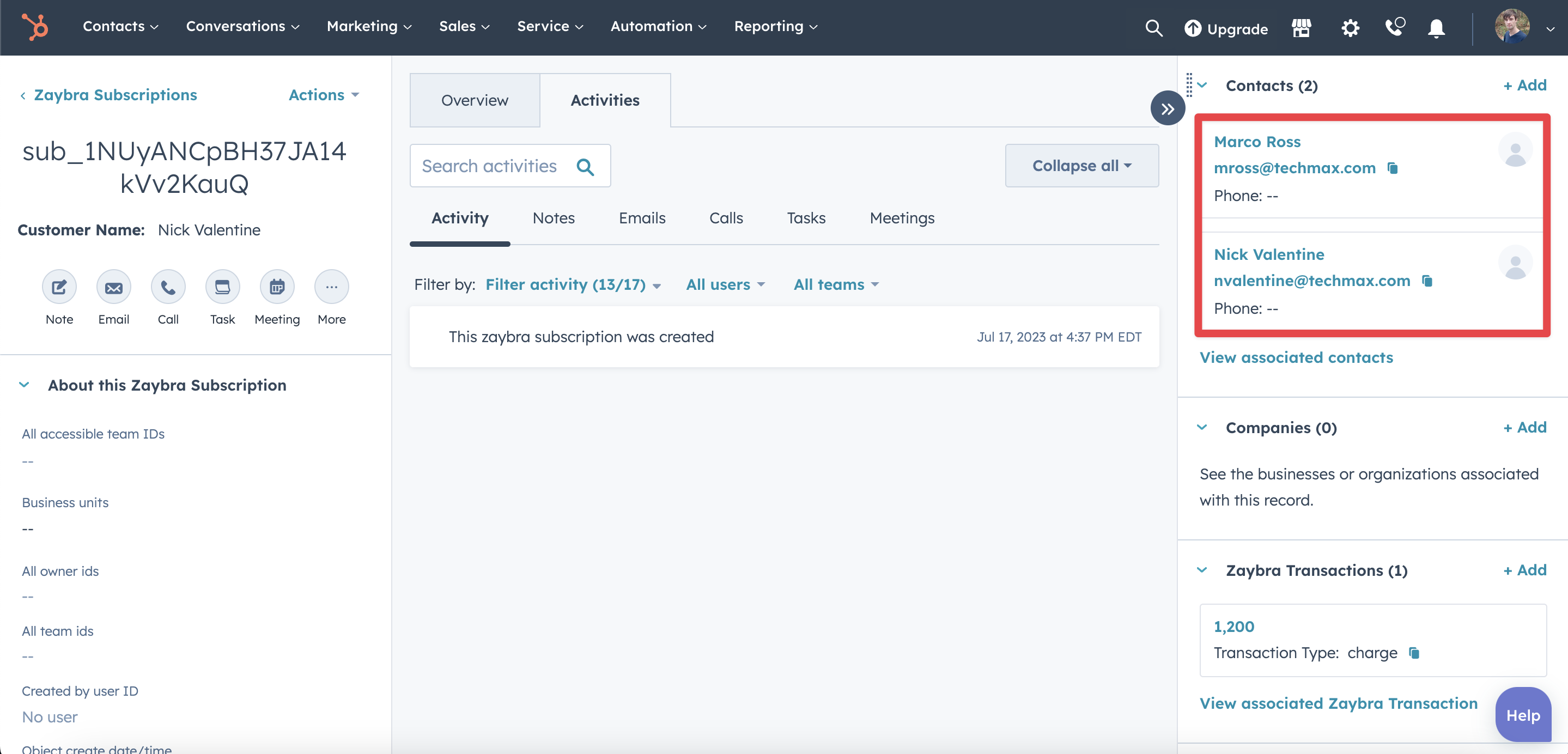Open the Contacts menu

pyautogui.click(x=120, y=26)
